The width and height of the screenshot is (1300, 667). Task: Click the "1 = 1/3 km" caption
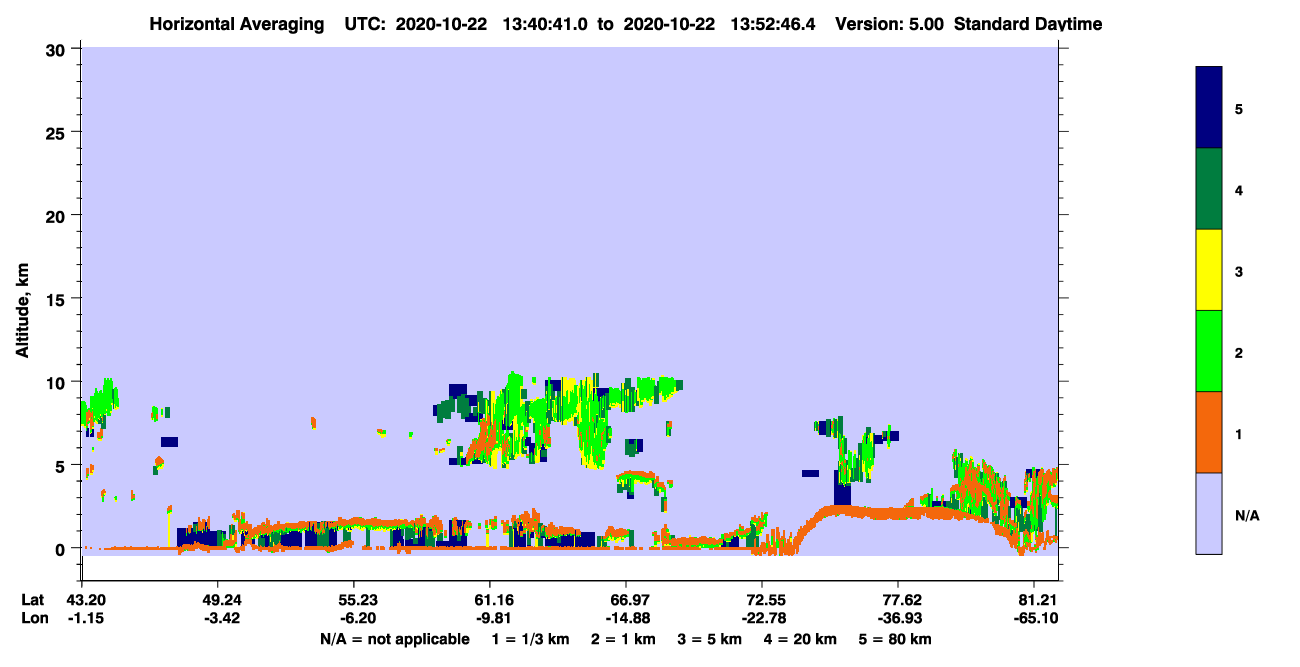[x=532, y=639]
